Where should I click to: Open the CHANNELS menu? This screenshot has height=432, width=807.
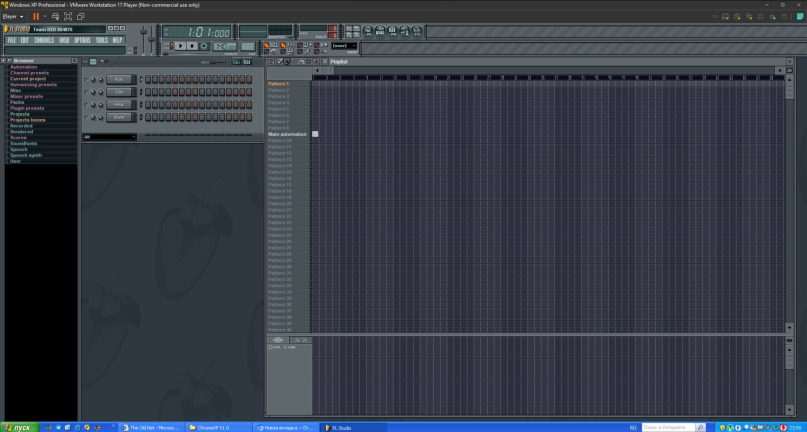pyautogui.click(x=44, y=41)
